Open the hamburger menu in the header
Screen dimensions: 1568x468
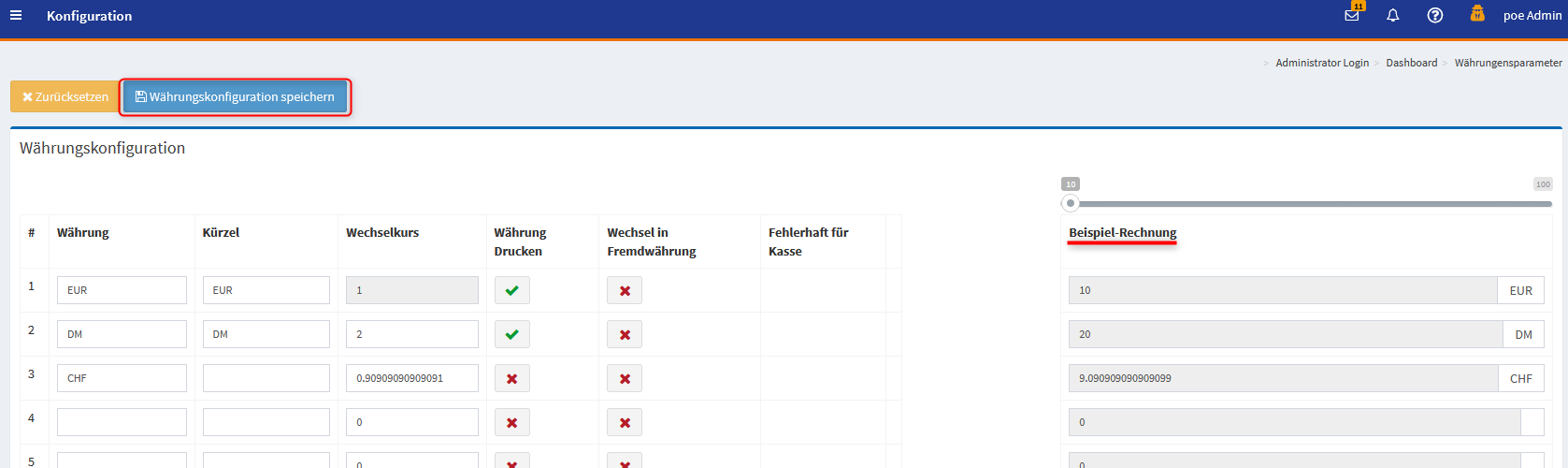[16, 16]
